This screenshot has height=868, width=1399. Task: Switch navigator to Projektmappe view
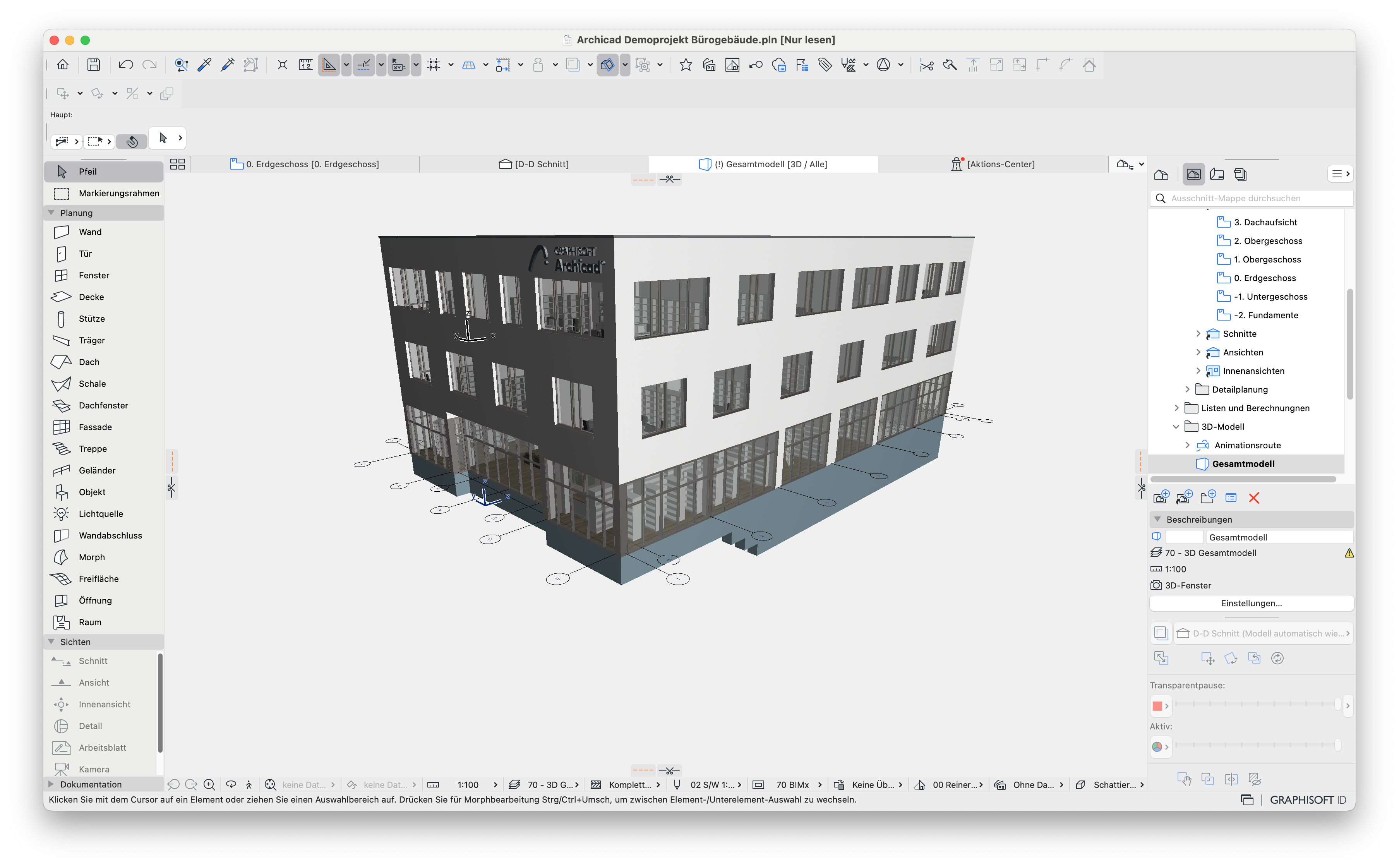point(1161,175)
